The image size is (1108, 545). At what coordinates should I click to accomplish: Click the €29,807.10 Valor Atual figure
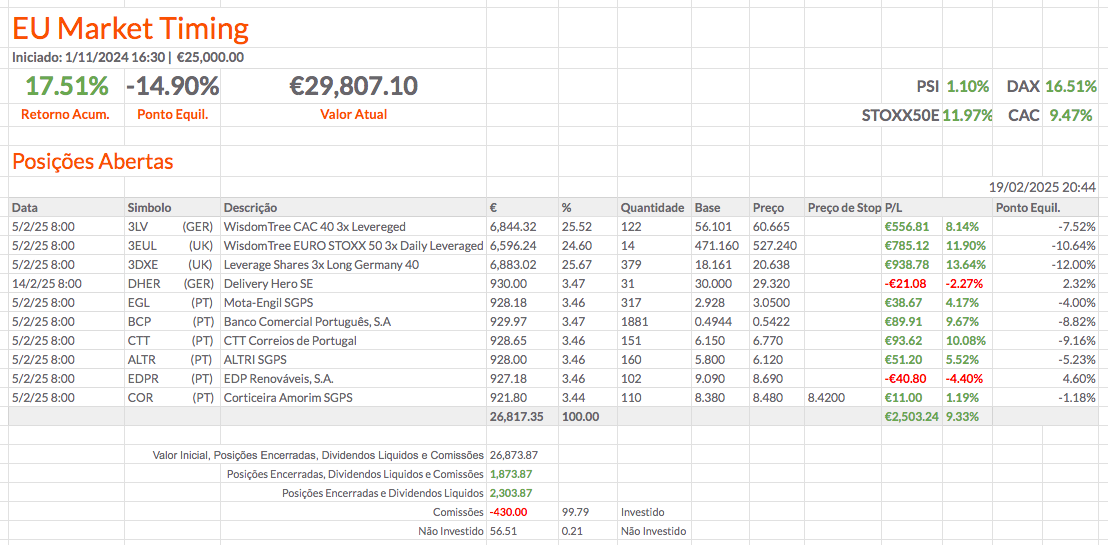[x=353, y=86]
